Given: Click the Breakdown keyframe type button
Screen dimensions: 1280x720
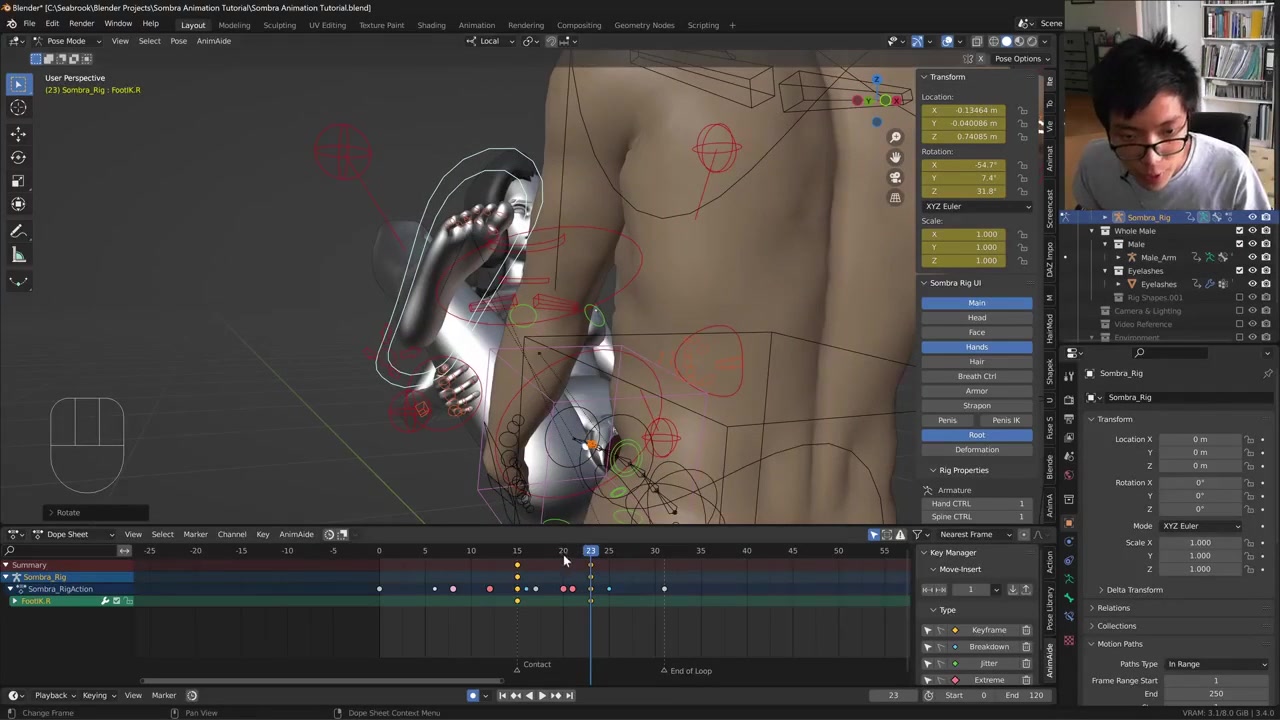Looking at the screenshot, I should coord(988,647).
